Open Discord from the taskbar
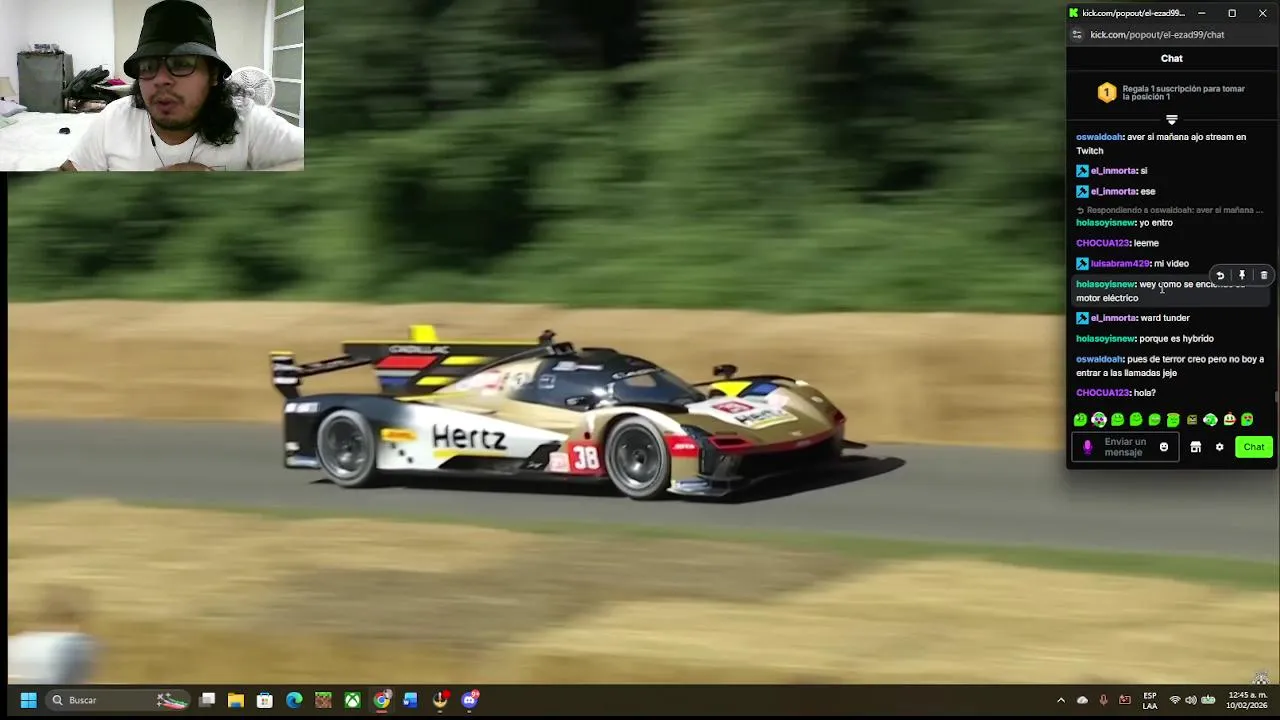Viewport: 1280px width, 720px height. click(x=470, y=700)
